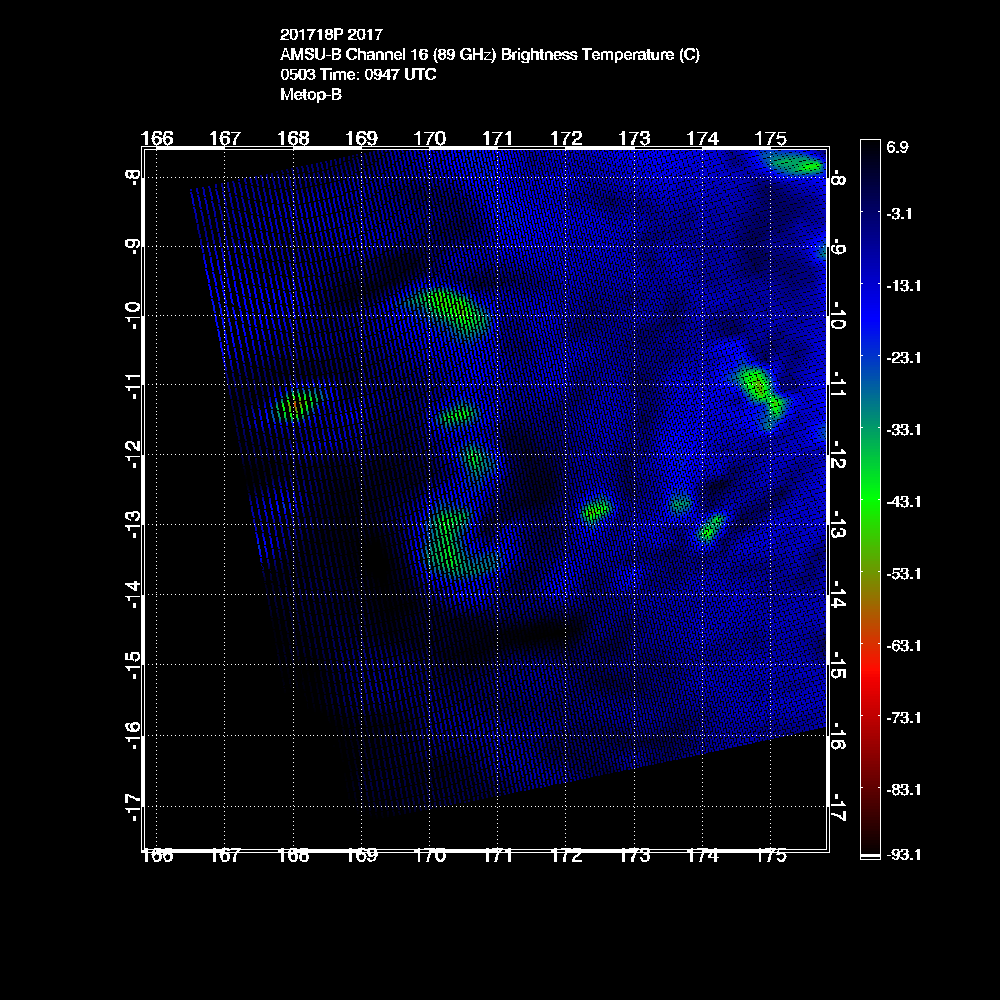Click the green-red blob near 174.8, -11
The height and width of the screenshot is (1000, 1000).
coord(760,390)
